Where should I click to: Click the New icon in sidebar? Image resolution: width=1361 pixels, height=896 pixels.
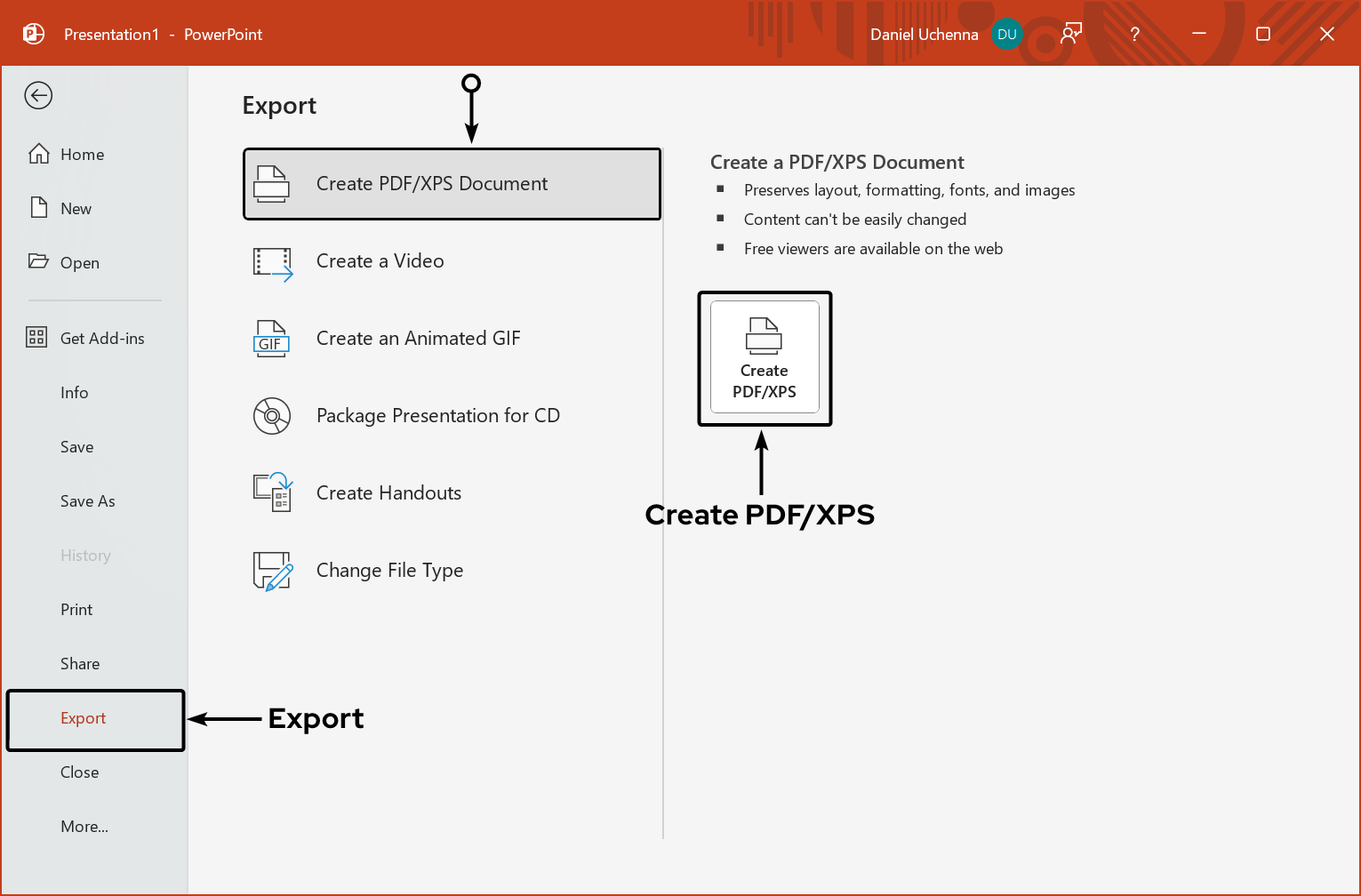(36, 207)
